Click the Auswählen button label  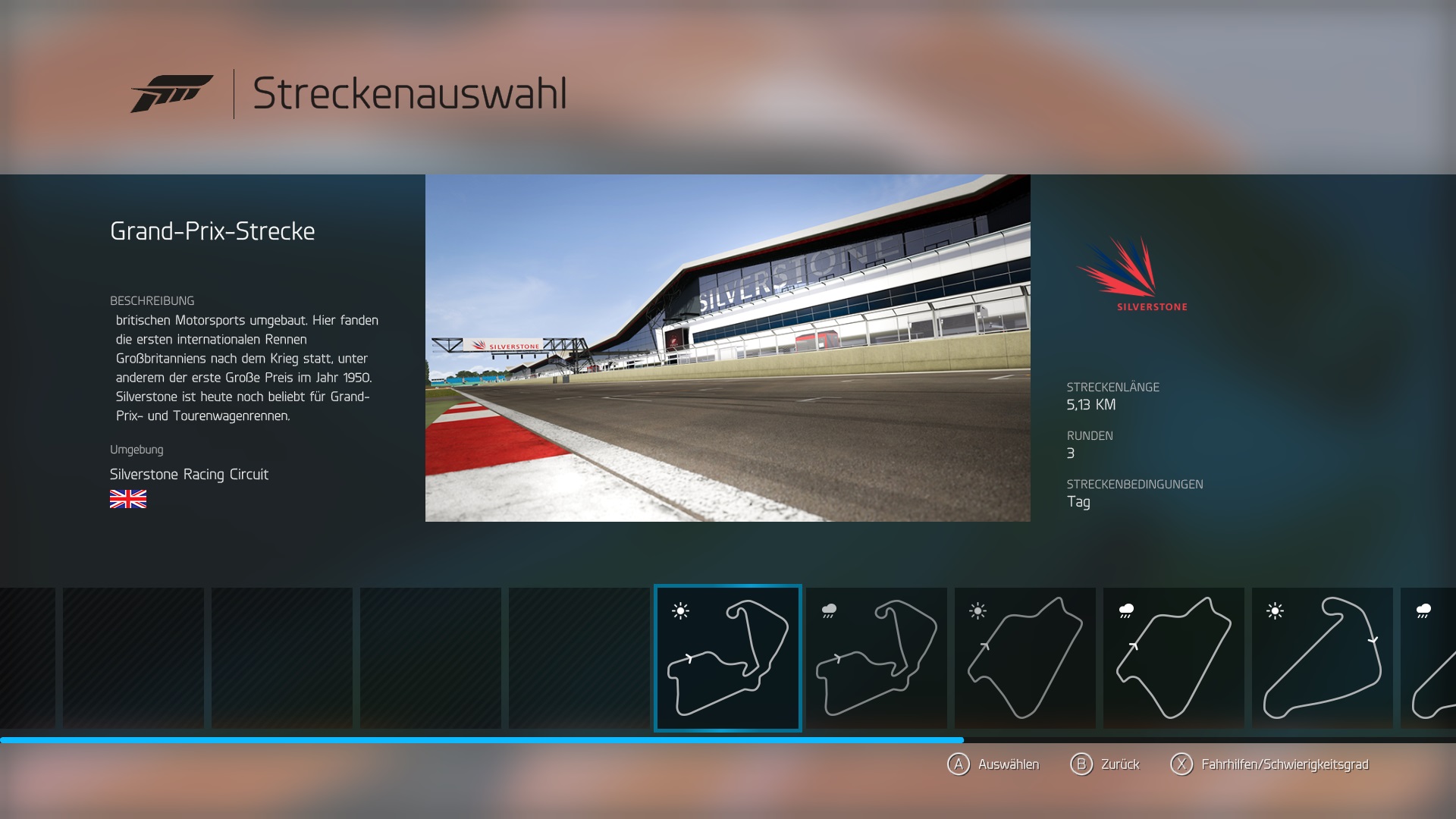pos(1009,764)
